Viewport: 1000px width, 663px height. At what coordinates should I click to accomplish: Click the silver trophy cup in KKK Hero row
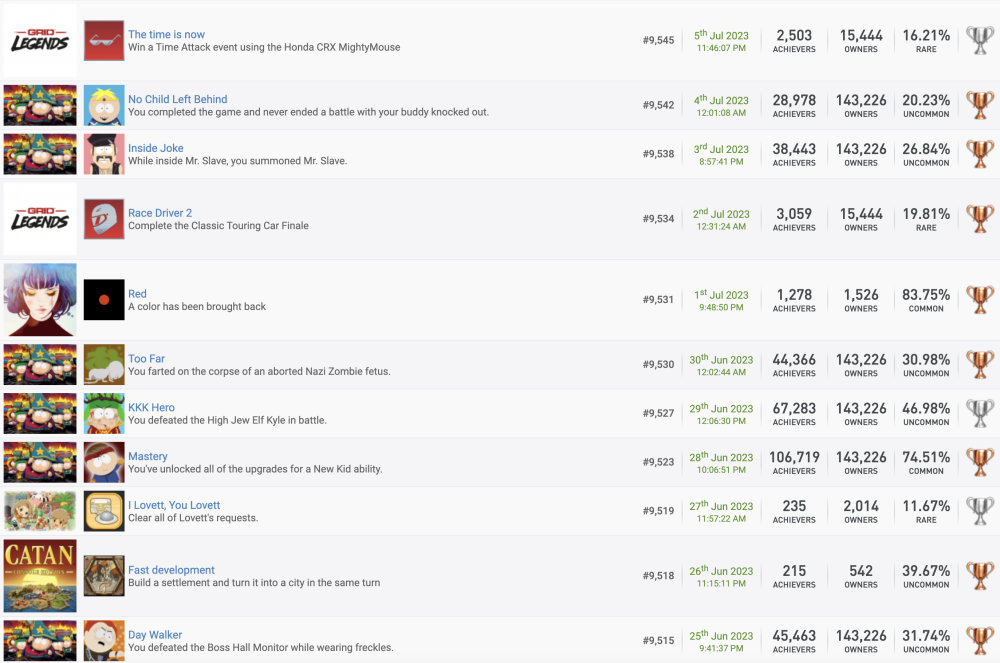point(979,414)
